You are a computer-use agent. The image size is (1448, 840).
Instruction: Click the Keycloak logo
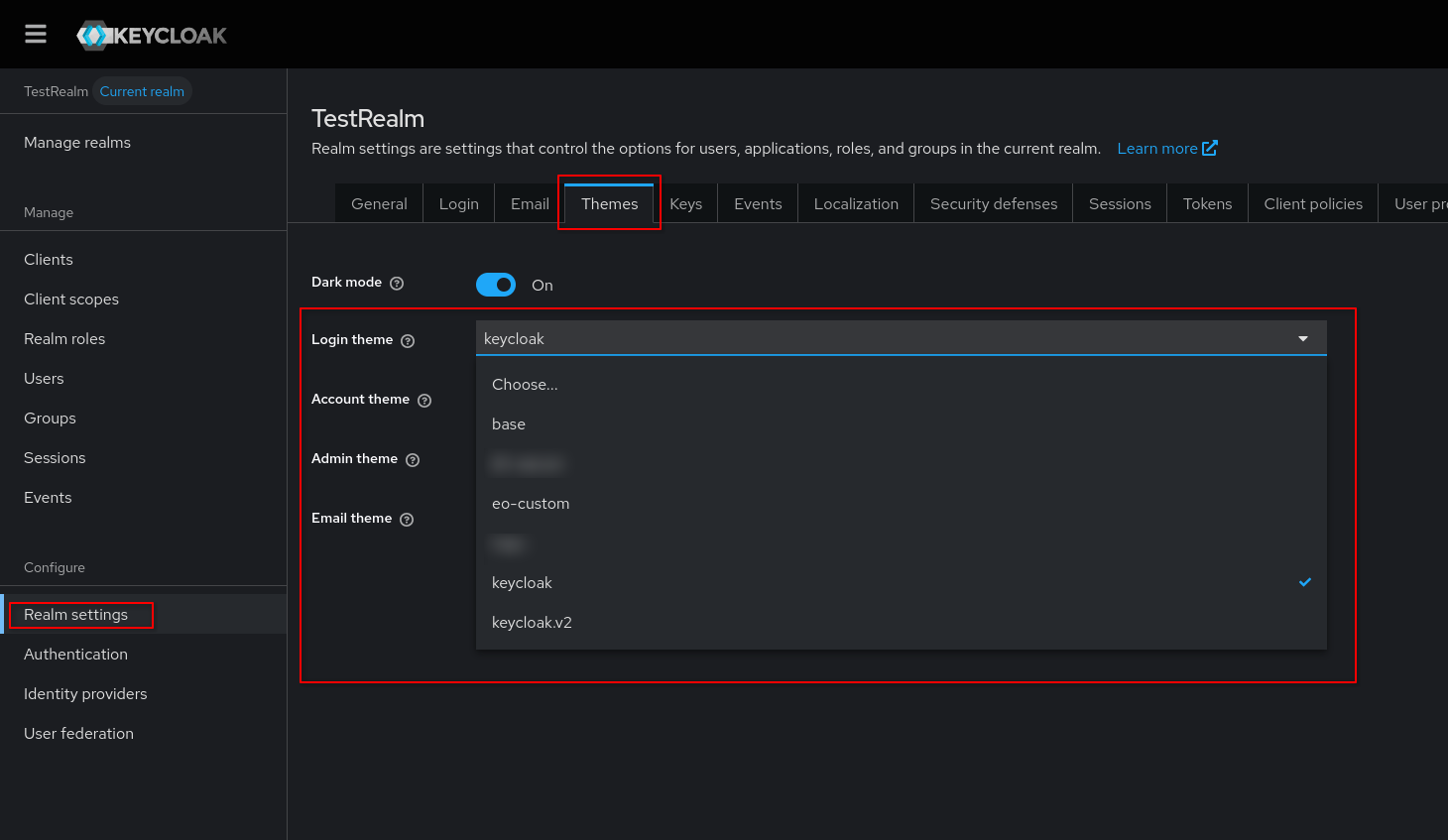click(152, 36)
